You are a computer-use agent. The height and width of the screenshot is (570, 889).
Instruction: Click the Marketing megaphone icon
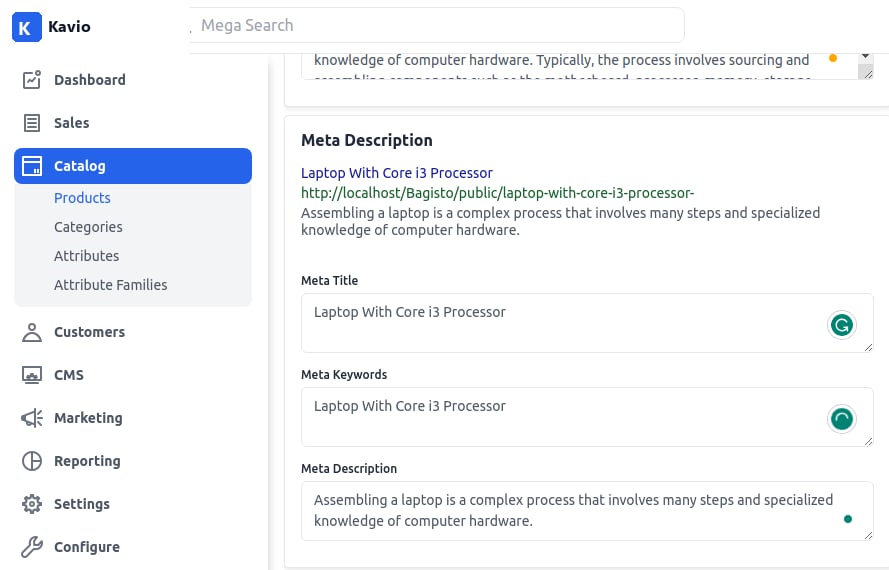32,418
